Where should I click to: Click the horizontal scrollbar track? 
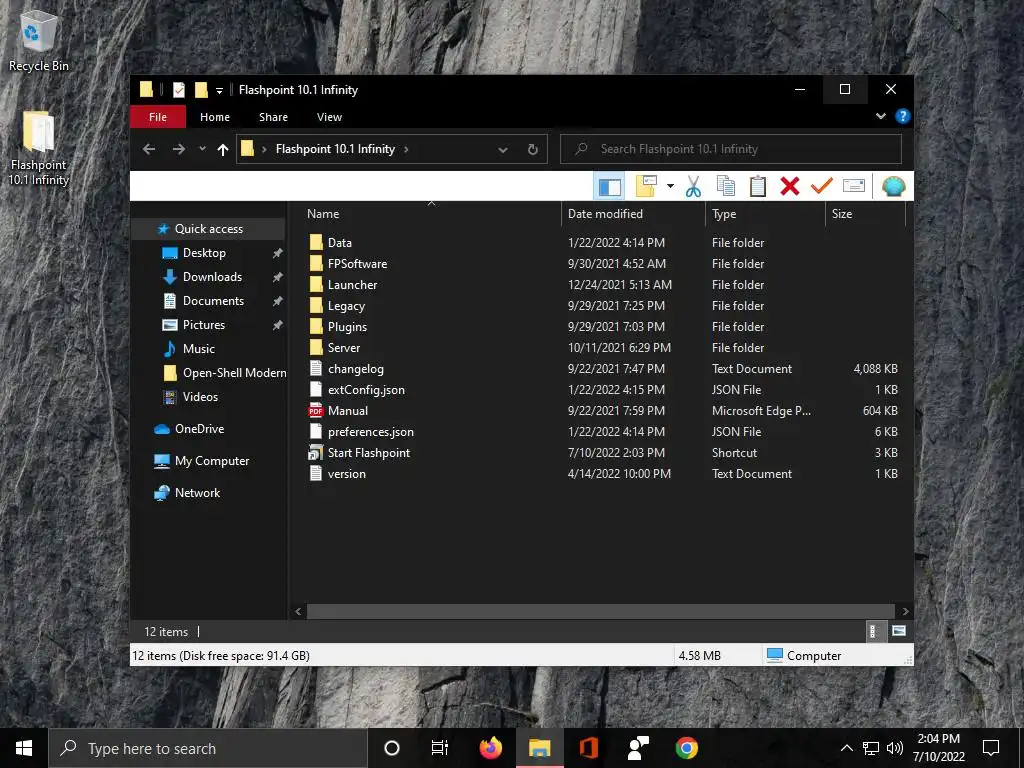coord(600,611)
